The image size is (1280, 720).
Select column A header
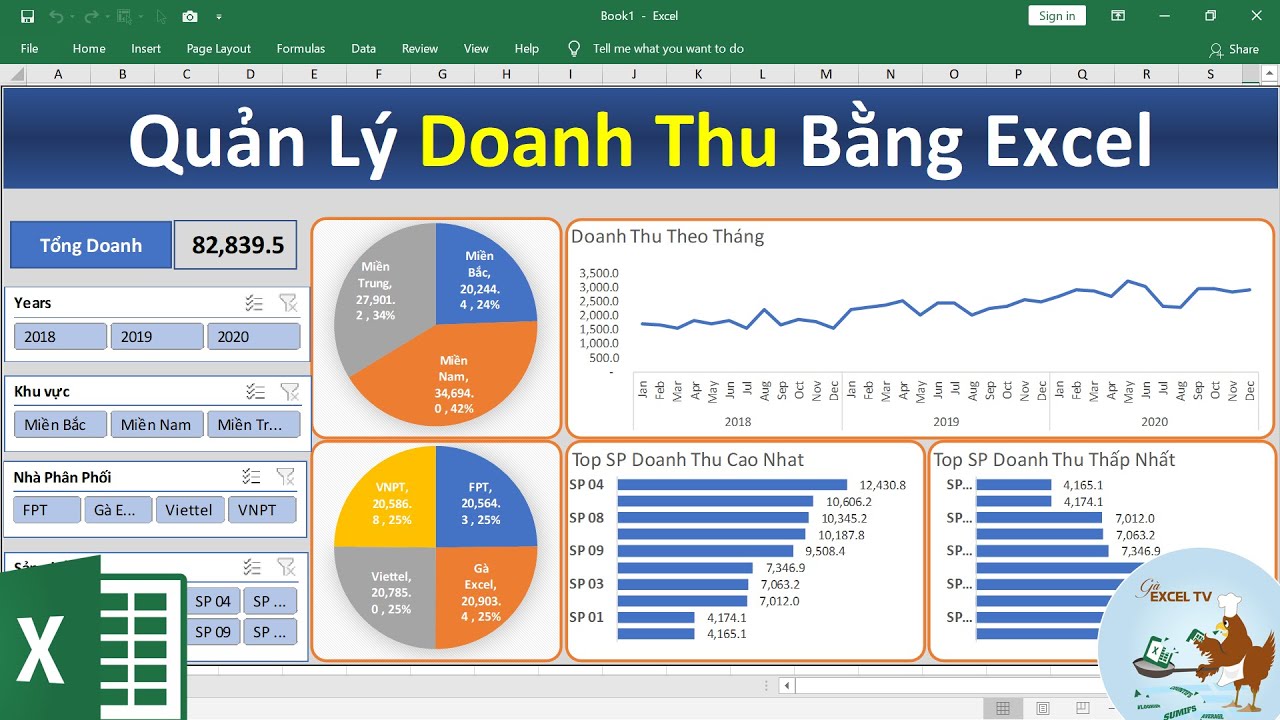click(58, 74)
